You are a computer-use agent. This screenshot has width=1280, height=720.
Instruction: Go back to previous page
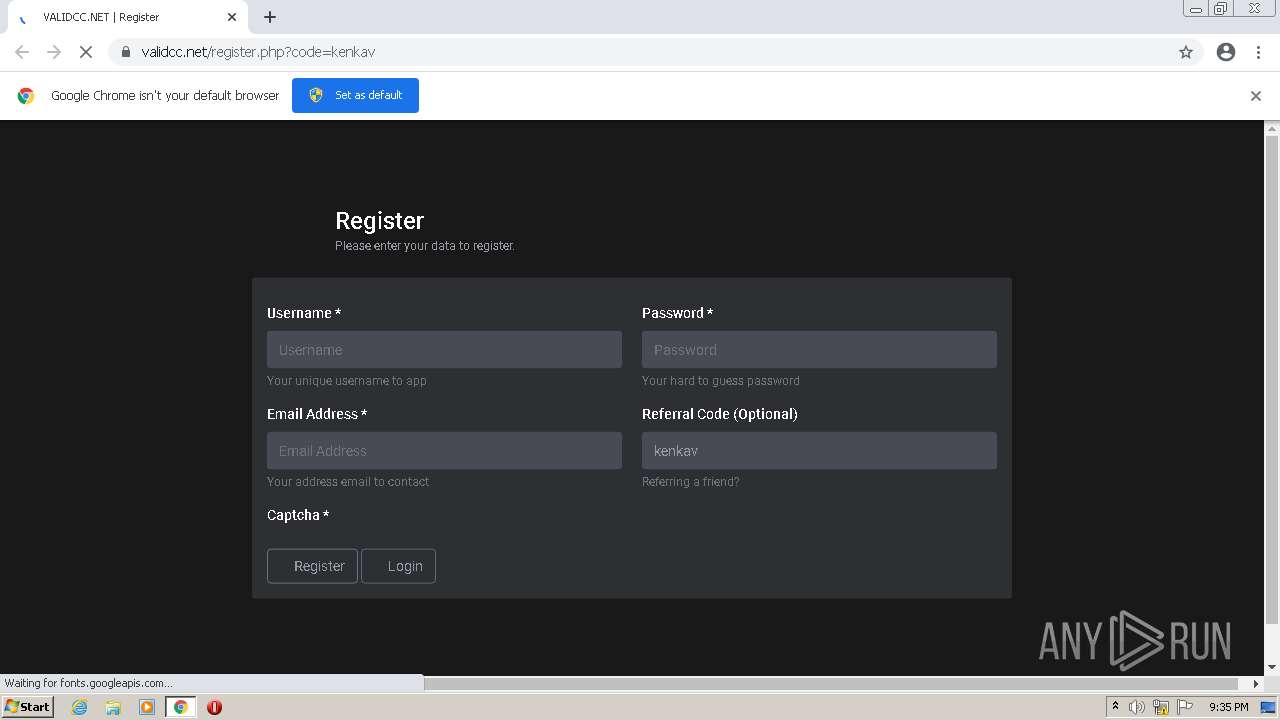pyautogui.click(x=22, y=52)
